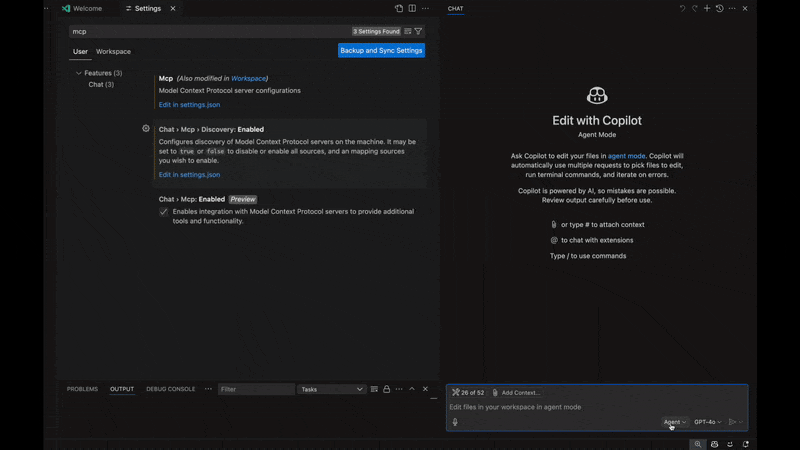The width and height of the screenshot is (800, 450).
Task: Toggle output auto scroll lock icon
Action: [x=387, y=389]
